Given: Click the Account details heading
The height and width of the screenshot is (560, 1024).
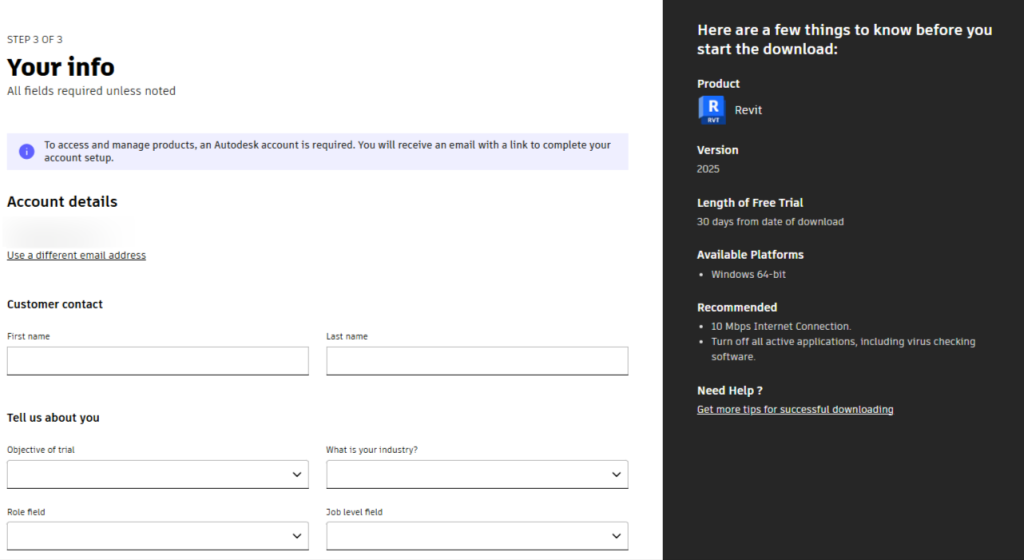Looking at the screenshot, I should [x=62, y=202].
